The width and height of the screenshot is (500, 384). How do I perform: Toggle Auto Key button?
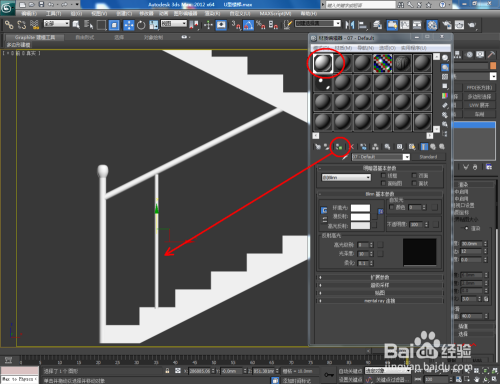[x=350, y=371]
